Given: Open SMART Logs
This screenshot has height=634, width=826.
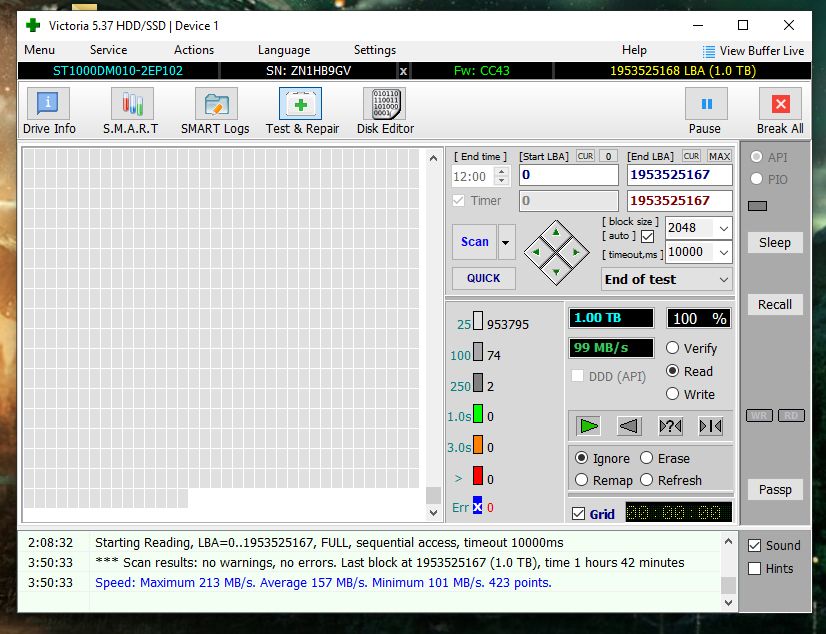Looking at the screenshot, I should (216, 104).
